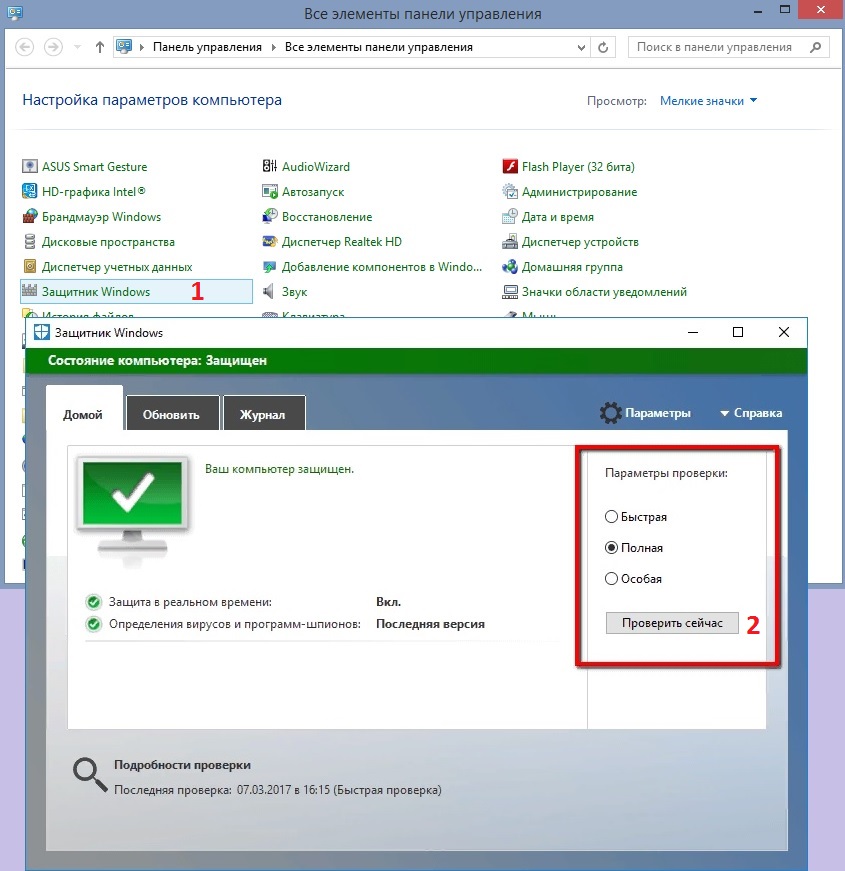Open Брандмауэр Windows link
Image resolution: width=845 pixels, height=871 pixels.
point(101,217)
